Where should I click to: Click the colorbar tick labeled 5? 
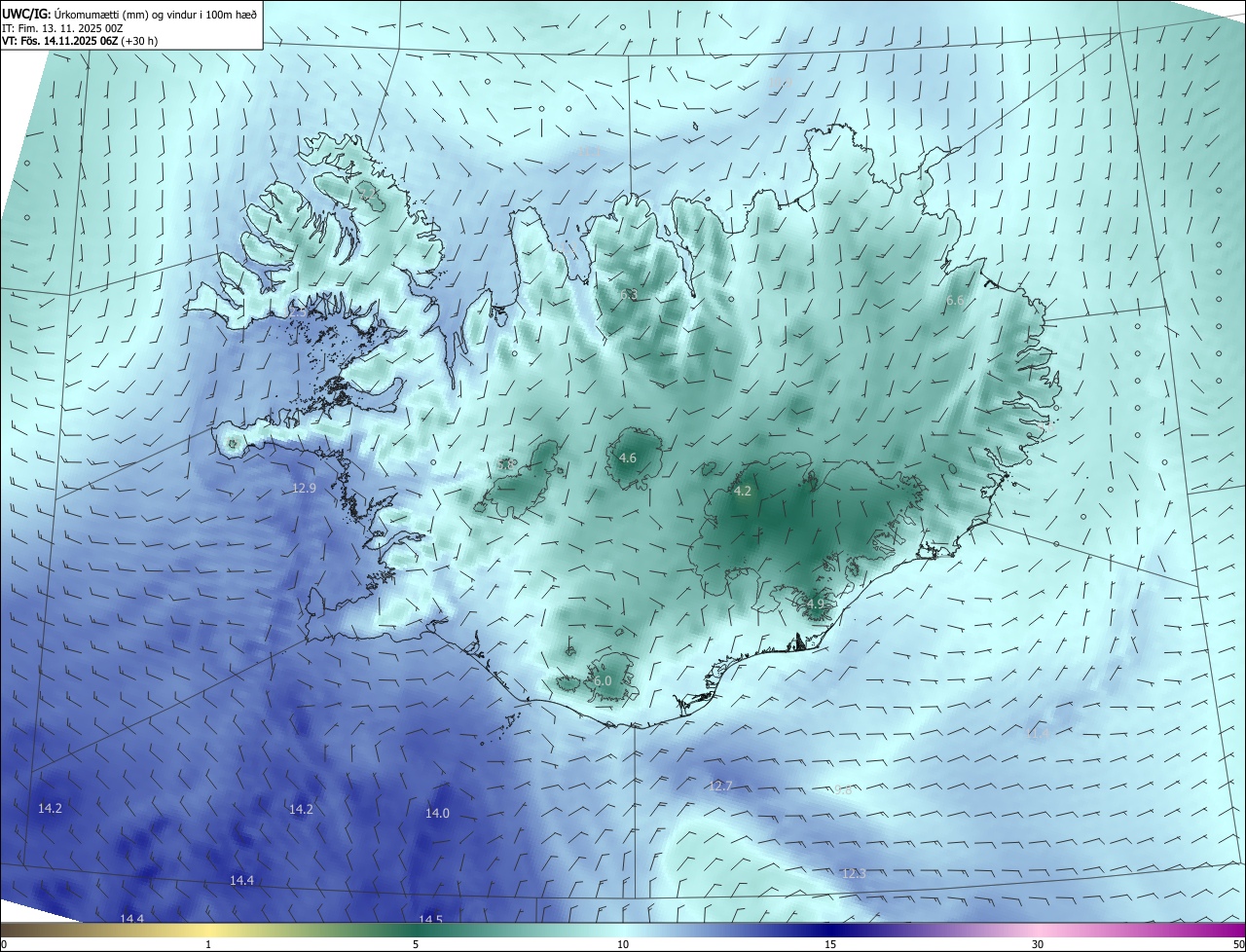tap(416, 945)
